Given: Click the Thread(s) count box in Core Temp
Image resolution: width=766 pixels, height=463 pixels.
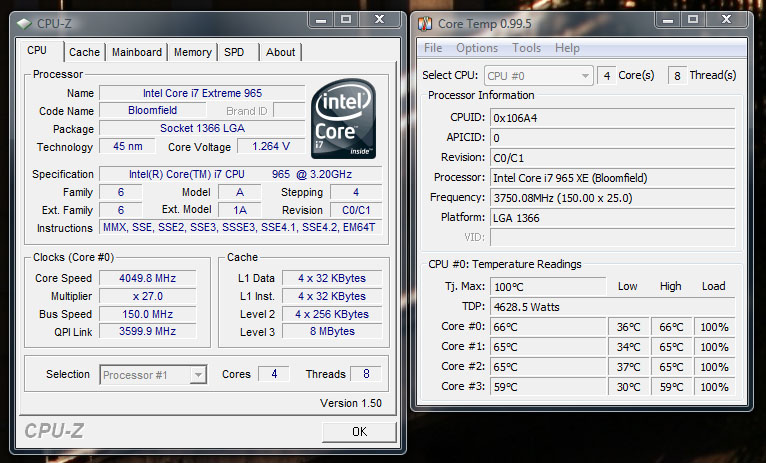Looking at the screenshot, I should (677, 76).
